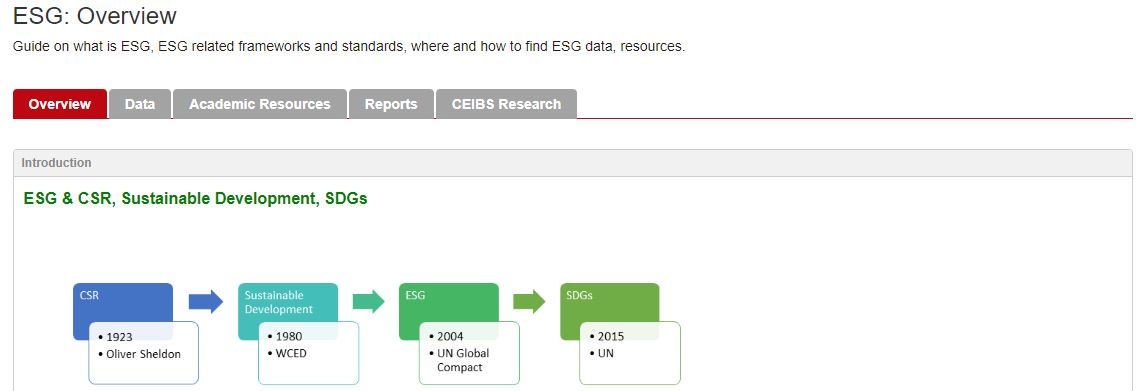Click the 'ESG: Overview' page title
This screenshot has width=1147, height=391.
click(x=95, y=15)
